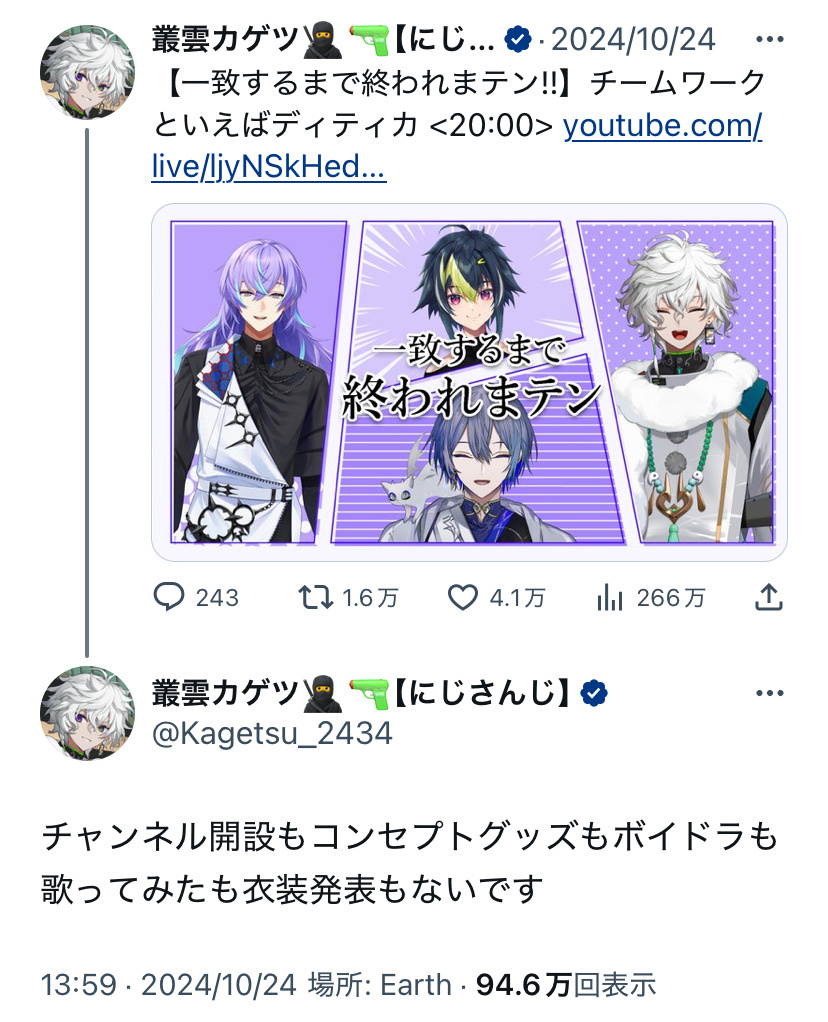Open the 2024/10/24 date on top tweet
Image resolution: width=828 pixels, height=1022 pixels.
[x=633, y=40]
